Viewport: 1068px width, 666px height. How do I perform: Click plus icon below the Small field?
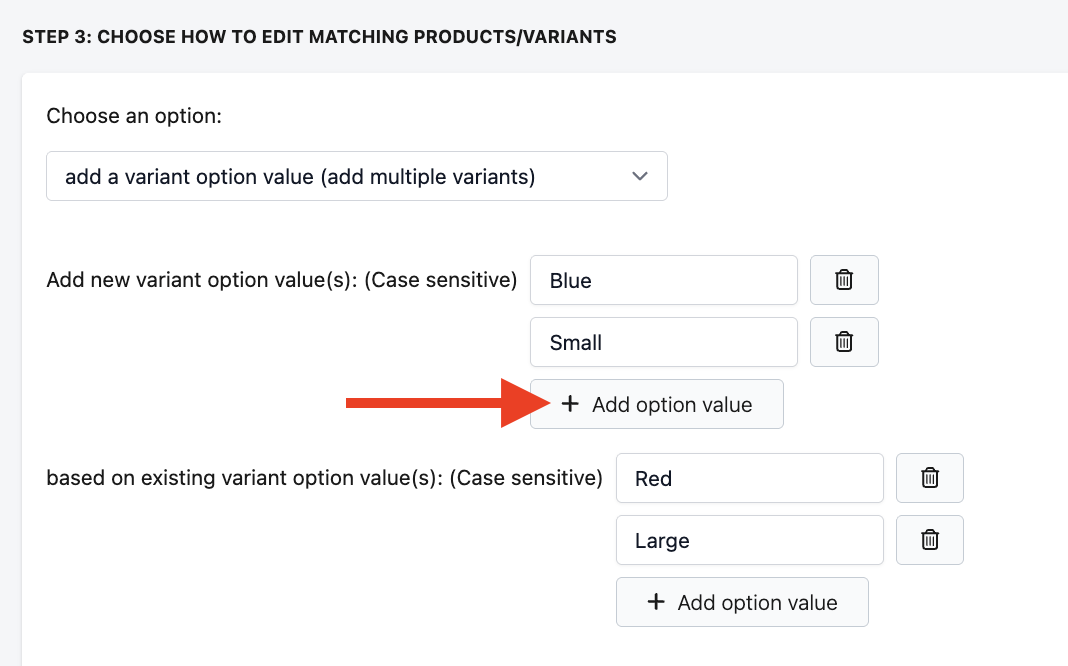[x=570, y=404]
